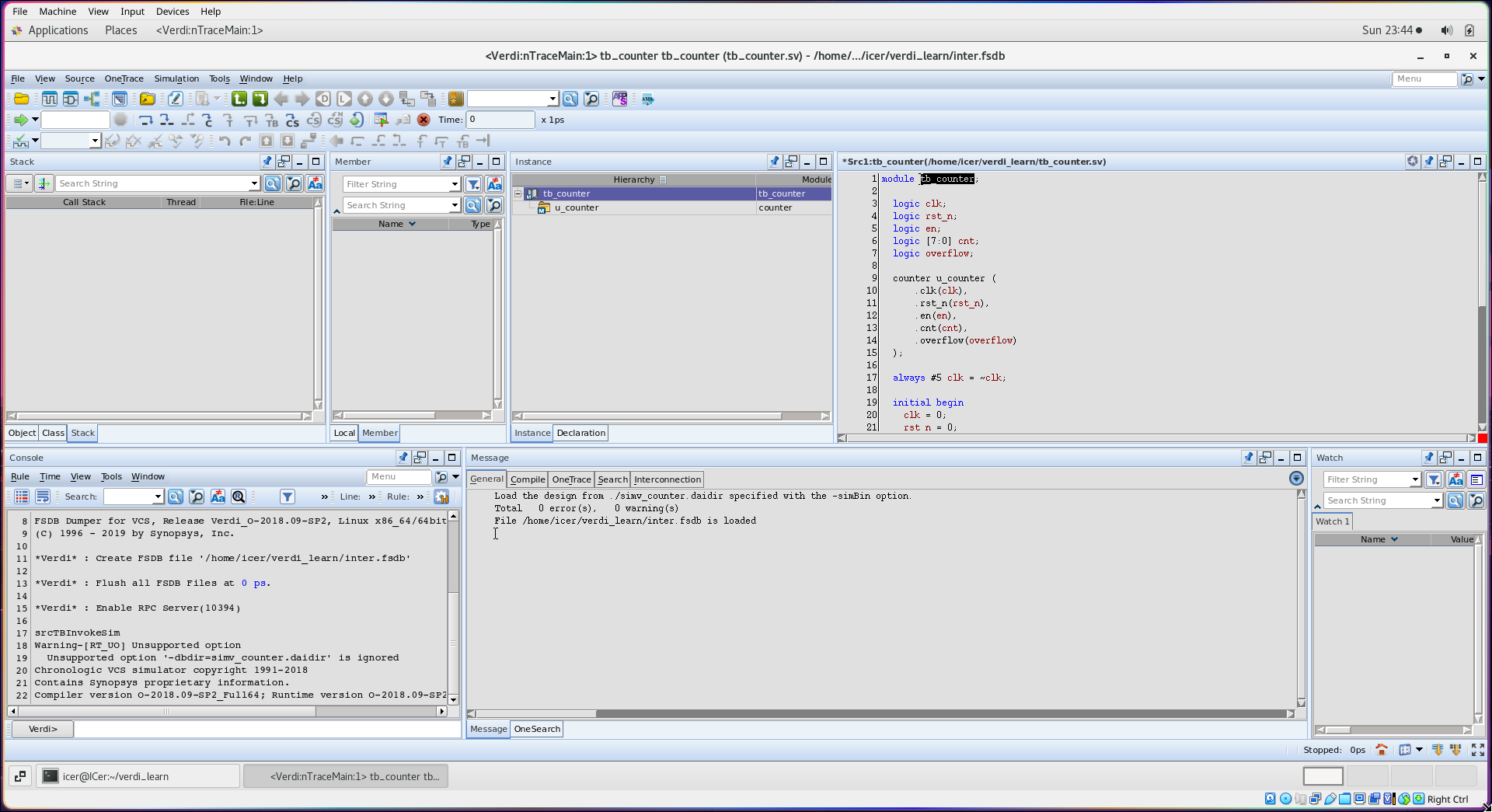Collapse the tb_counter hierarchy node
Screen dimensions: 1492x812
pos(518,193)
